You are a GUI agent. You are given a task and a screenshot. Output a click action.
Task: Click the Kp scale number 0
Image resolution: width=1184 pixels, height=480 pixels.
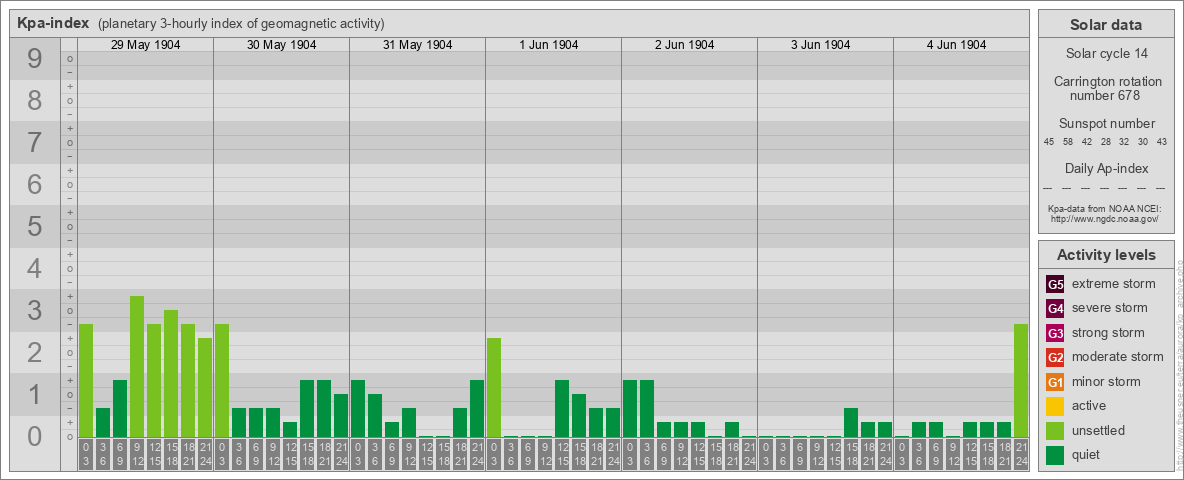[x=35, y=436]
